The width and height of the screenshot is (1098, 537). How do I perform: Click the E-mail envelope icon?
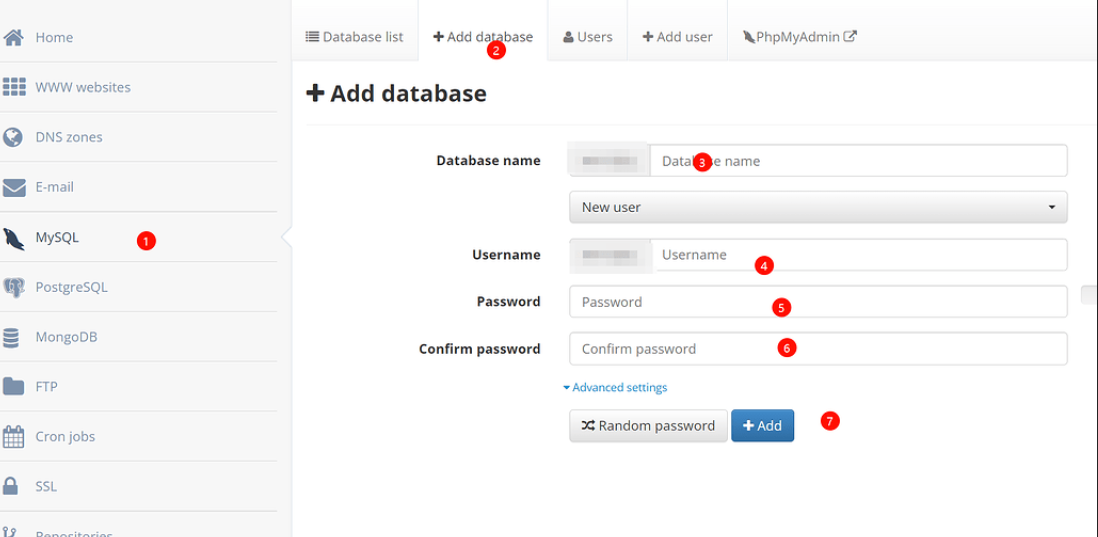coord(14,187)
